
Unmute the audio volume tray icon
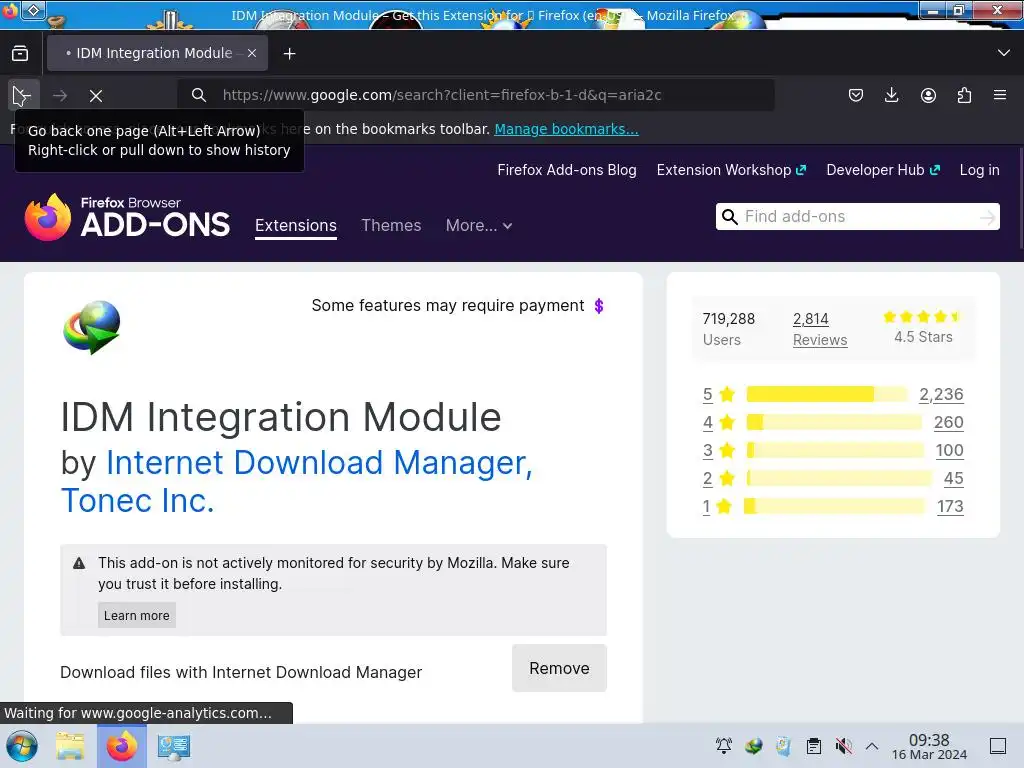[843, 746]
